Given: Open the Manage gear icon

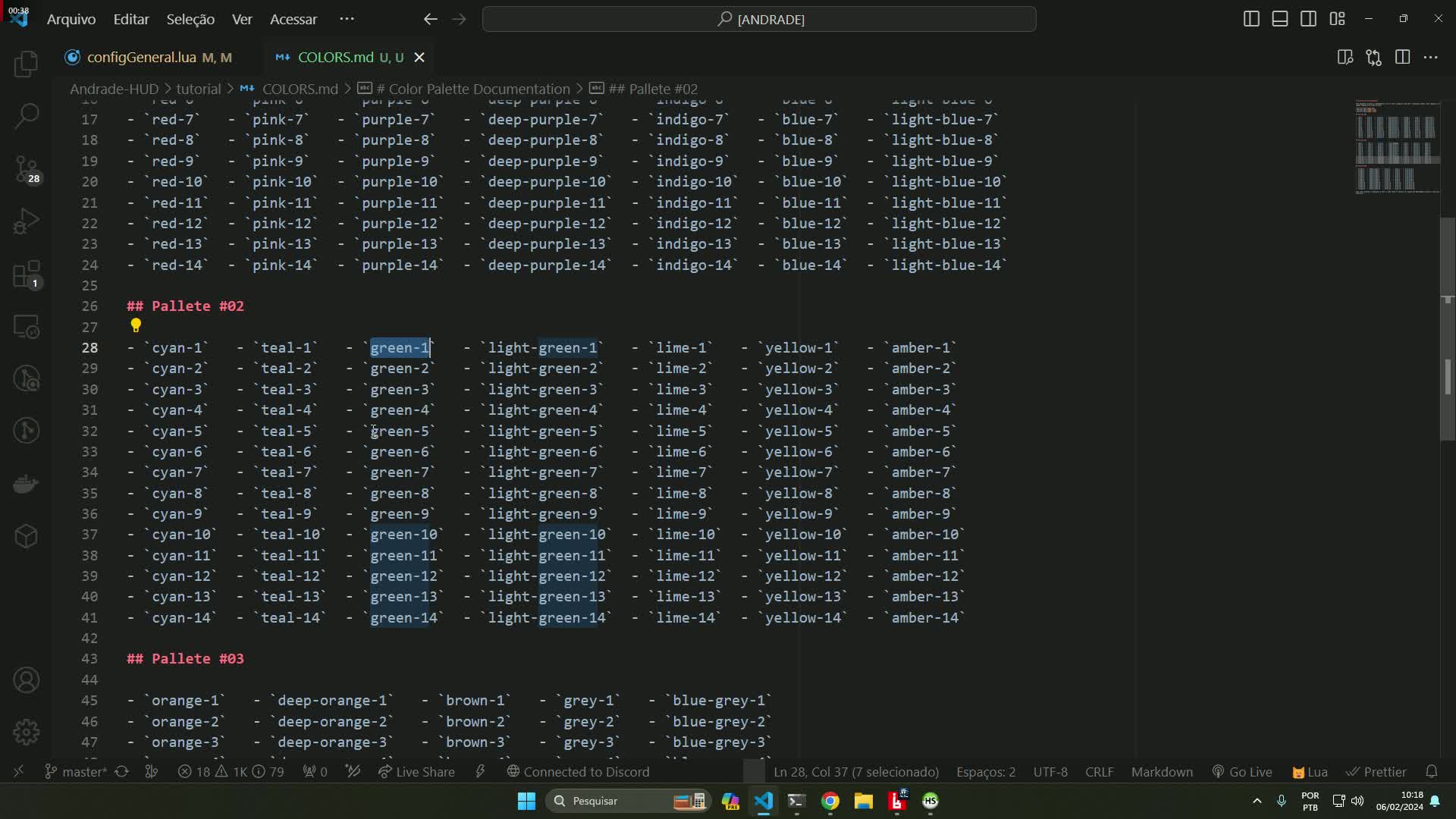Looking at the screenshot, I should pos(27,732).
